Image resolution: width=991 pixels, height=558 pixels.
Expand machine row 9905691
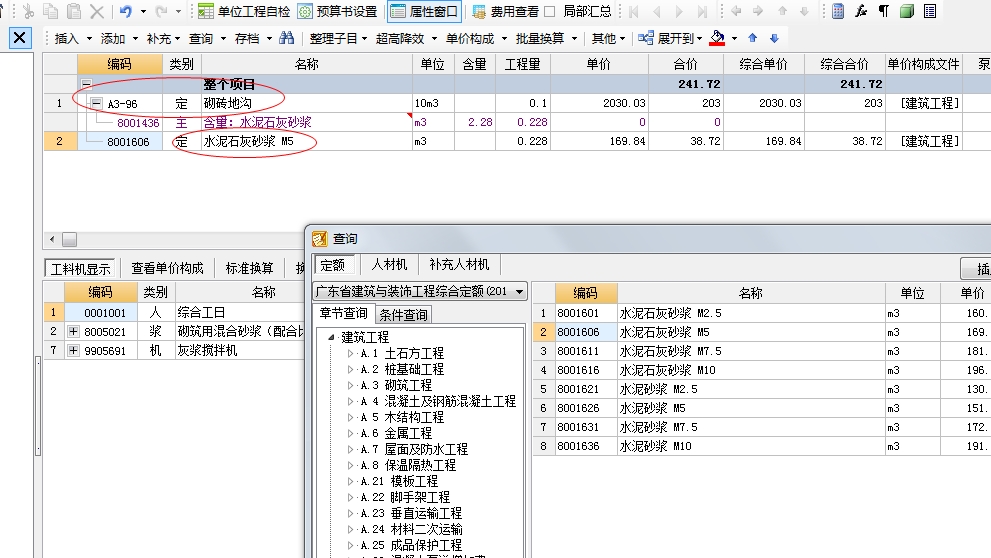pos(73,350)
